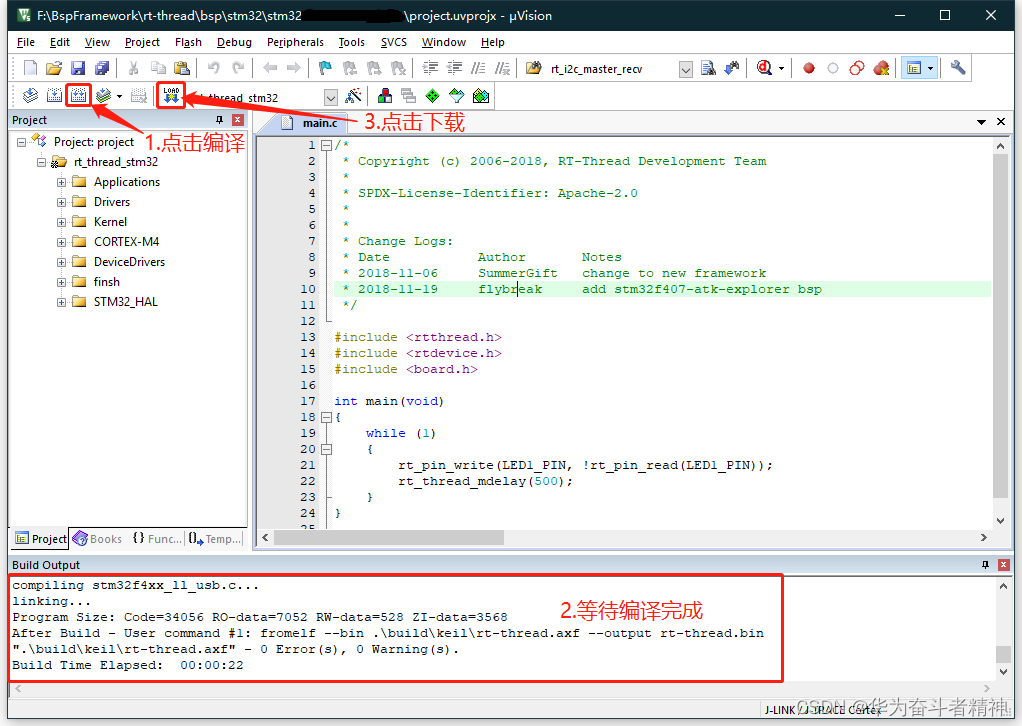Insert a breakpoint using the red dot icon

tap(808, 68)
